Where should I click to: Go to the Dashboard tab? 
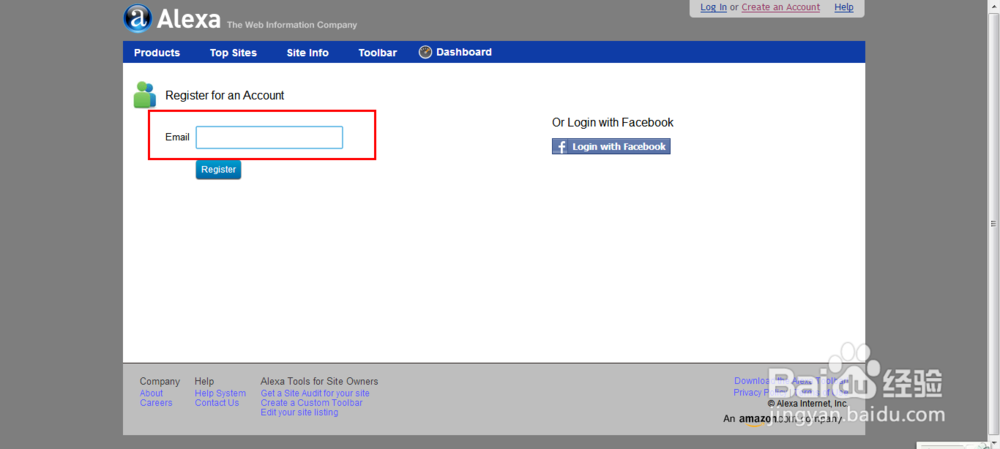click(464, 52)
